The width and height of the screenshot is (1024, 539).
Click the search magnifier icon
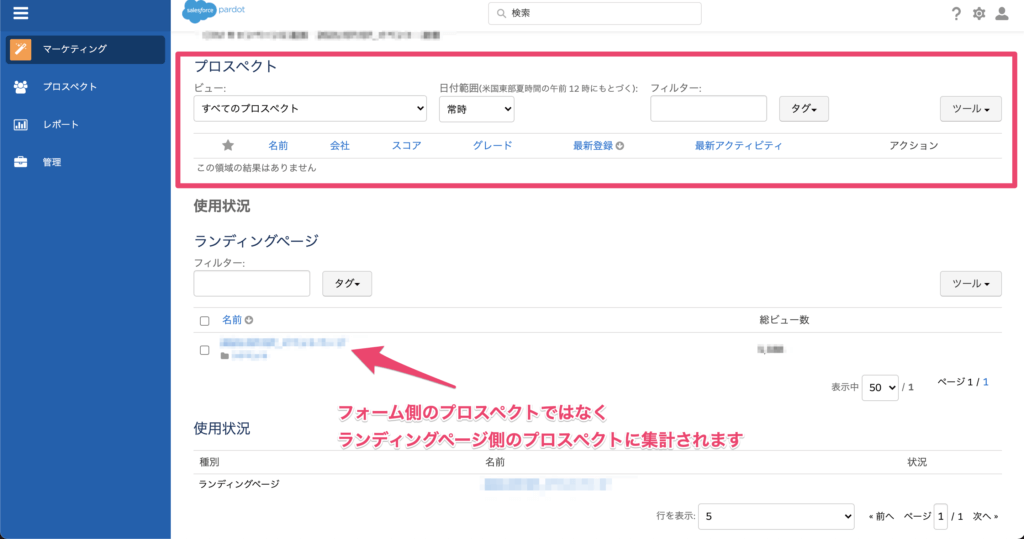(x=502, y=13)
